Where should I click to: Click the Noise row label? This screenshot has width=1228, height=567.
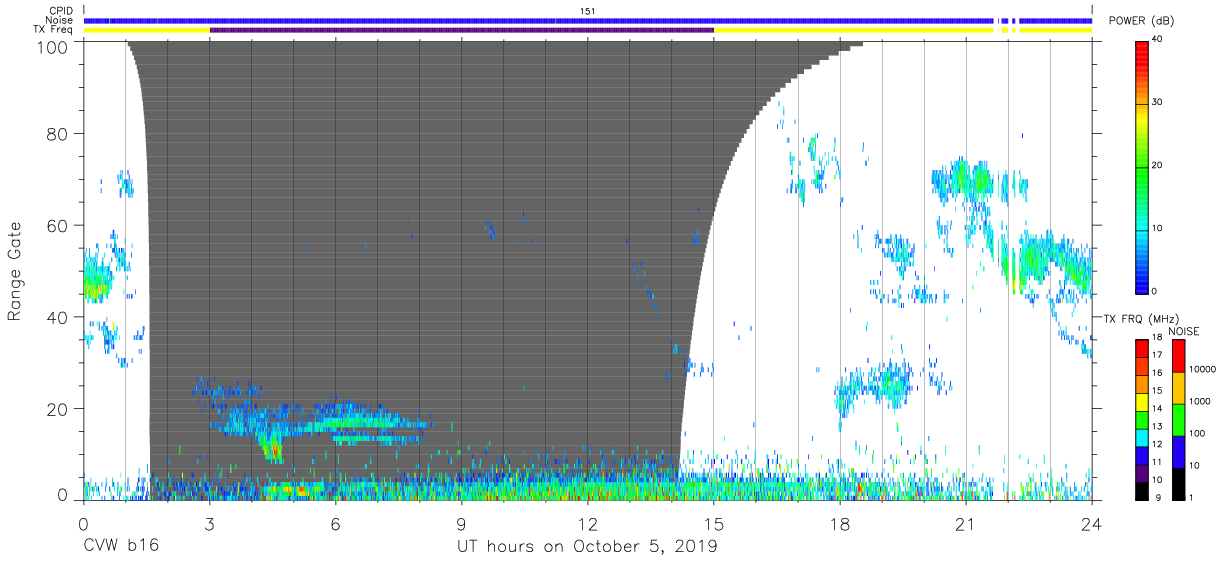coord(59,20)
